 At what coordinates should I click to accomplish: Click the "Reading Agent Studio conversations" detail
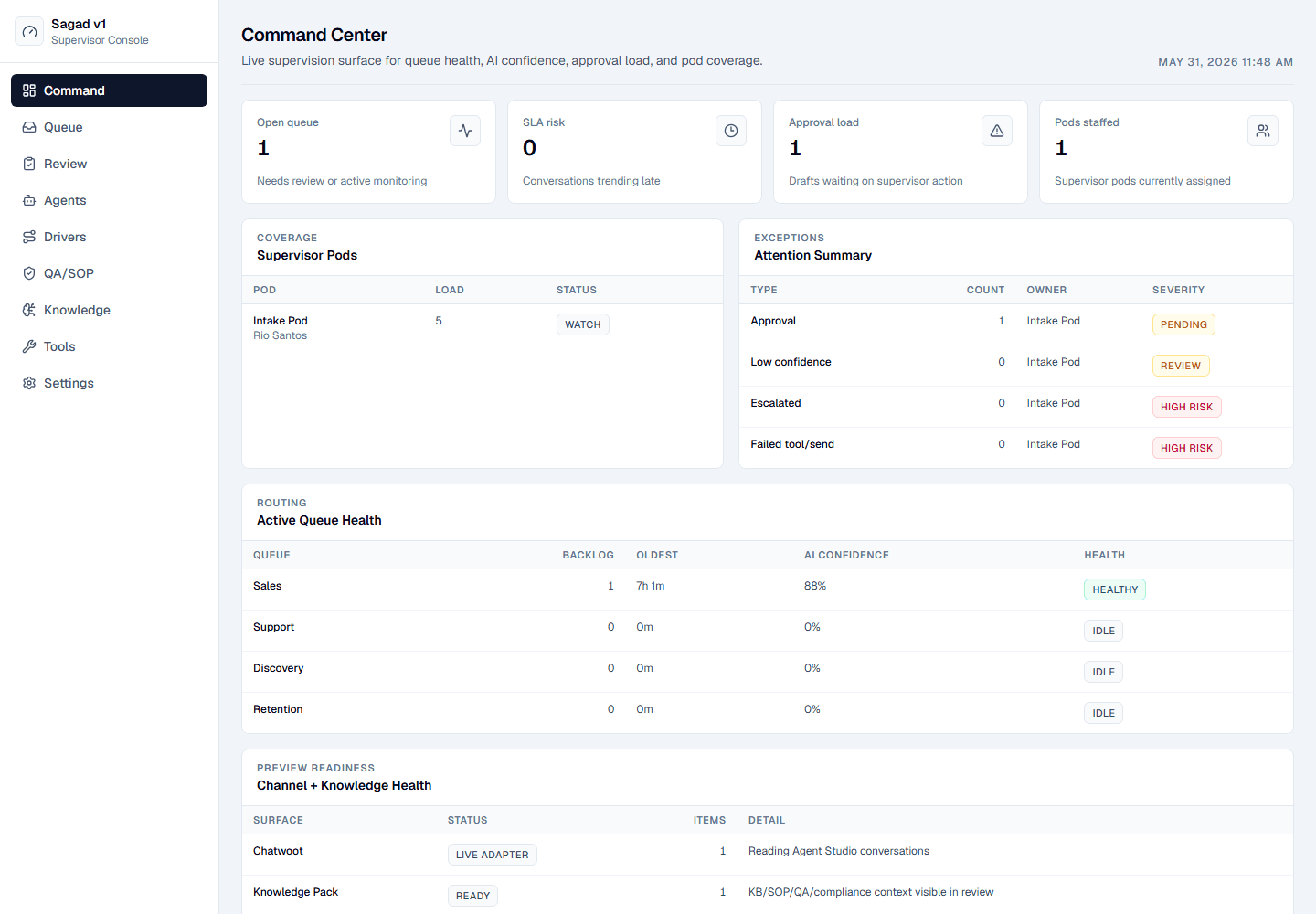pyautogui.click(x=839, y=851)
